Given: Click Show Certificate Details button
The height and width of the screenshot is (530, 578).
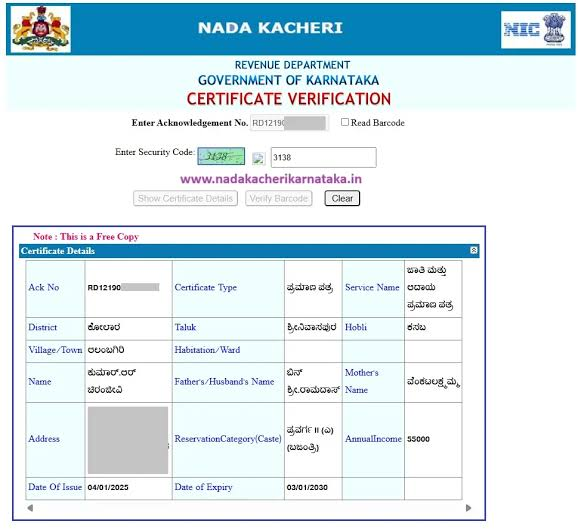Looking at the screenshot, I should pos(185,198).
